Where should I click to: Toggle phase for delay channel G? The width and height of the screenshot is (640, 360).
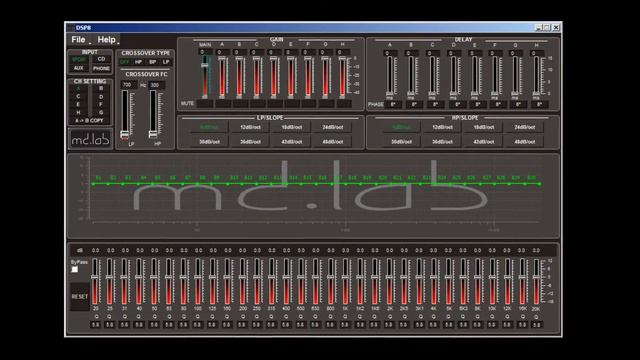pyautogui.click(x=518, y=104)
